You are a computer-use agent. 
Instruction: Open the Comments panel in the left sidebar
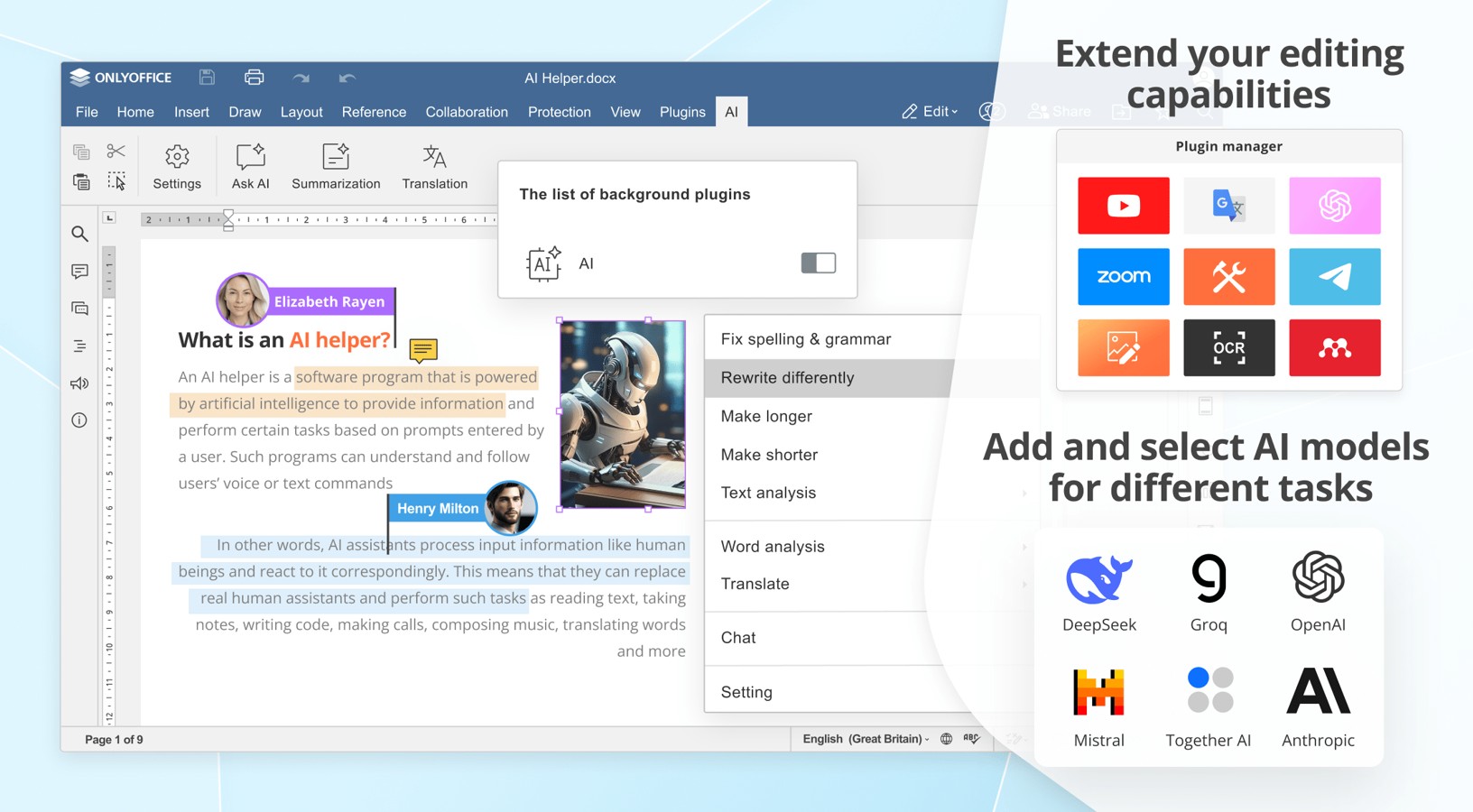pyautogui.click(x=79, y=272)
